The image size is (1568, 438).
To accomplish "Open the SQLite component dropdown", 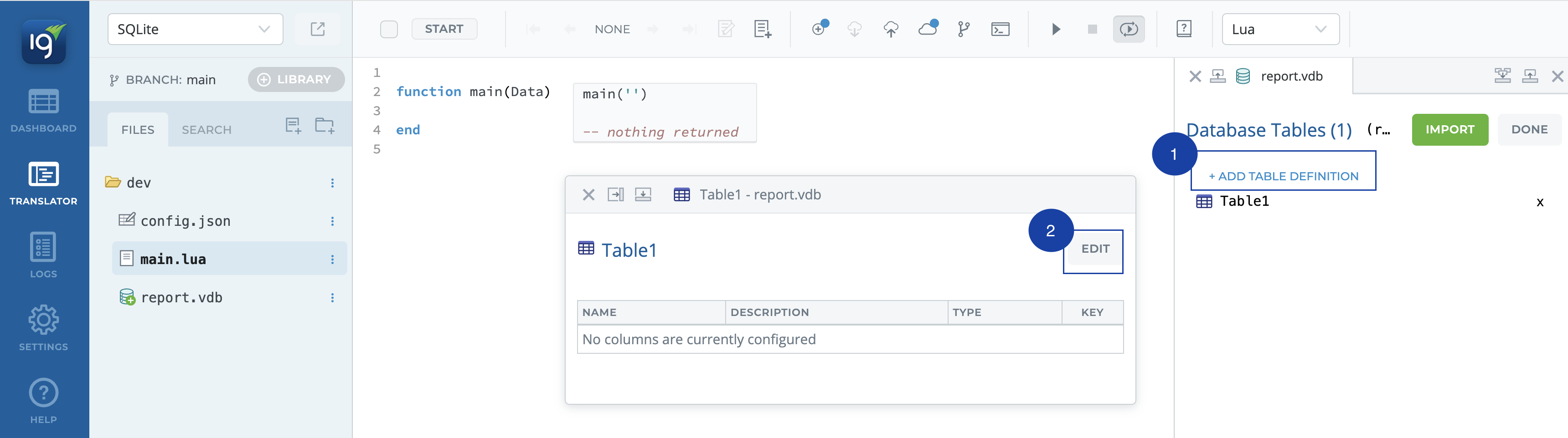I will pyautogui.click(x=196, y=29).
